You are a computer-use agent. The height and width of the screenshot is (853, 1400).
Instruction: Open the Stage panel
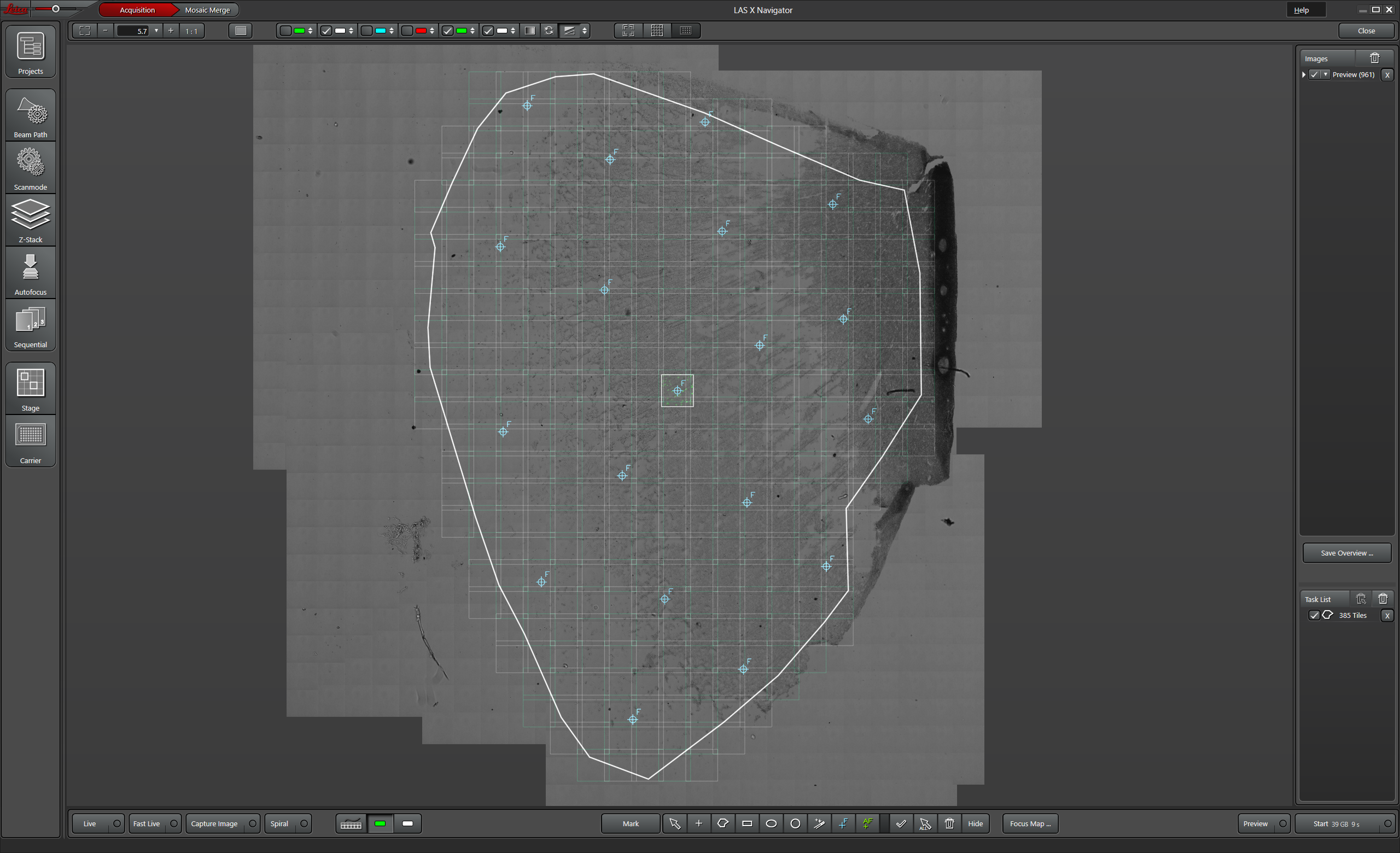(31, 388)
